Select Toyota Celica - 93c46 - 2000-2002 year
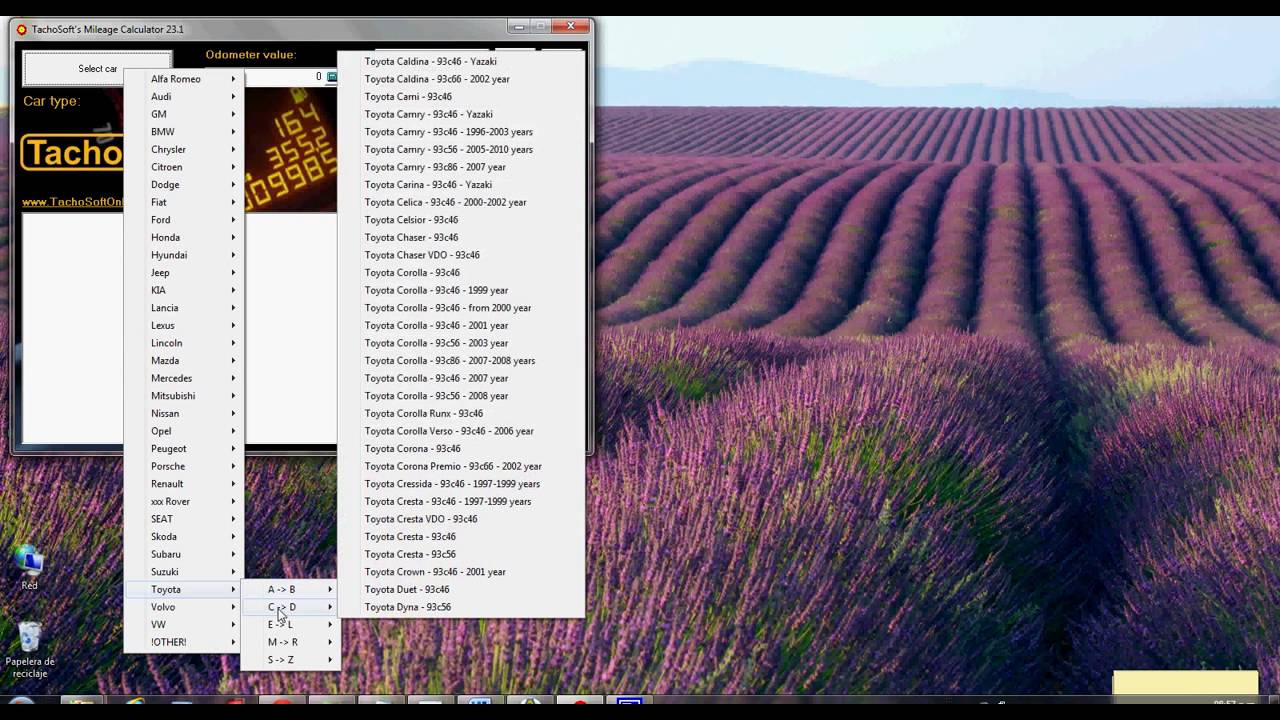 click(461, 202)
